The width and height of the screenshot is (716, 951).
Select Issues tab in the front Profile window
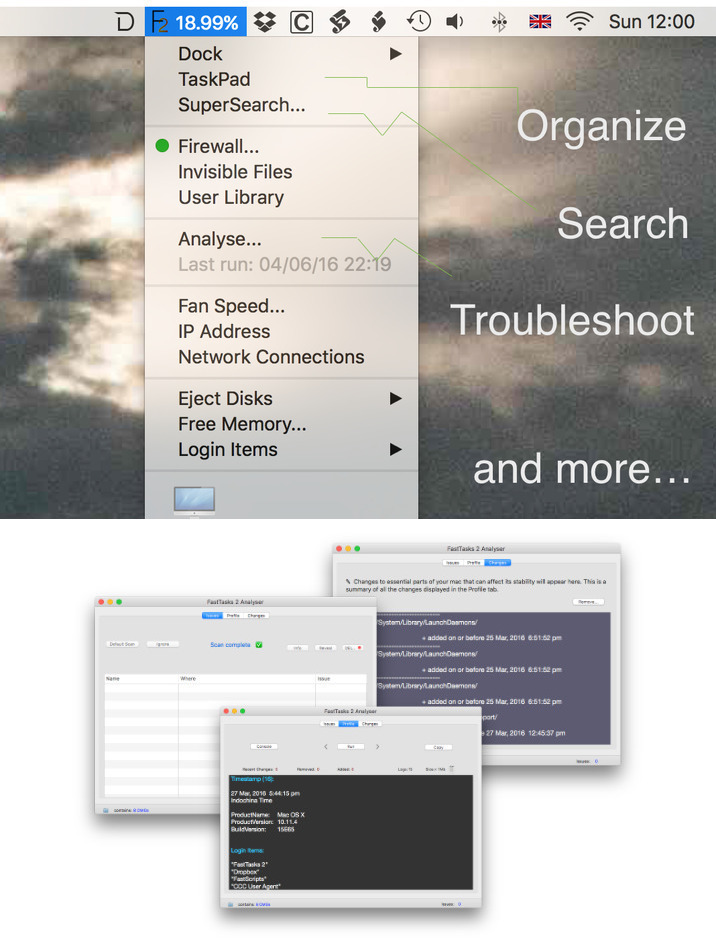click(x=329, y=724)
